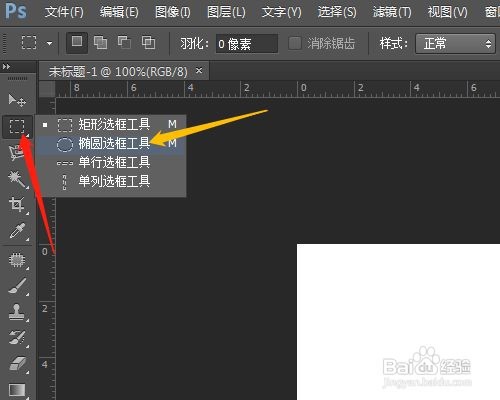Viewport: 500px width, 400px height.
Task: Choose New selection mode button
Action: pos(77,43)
